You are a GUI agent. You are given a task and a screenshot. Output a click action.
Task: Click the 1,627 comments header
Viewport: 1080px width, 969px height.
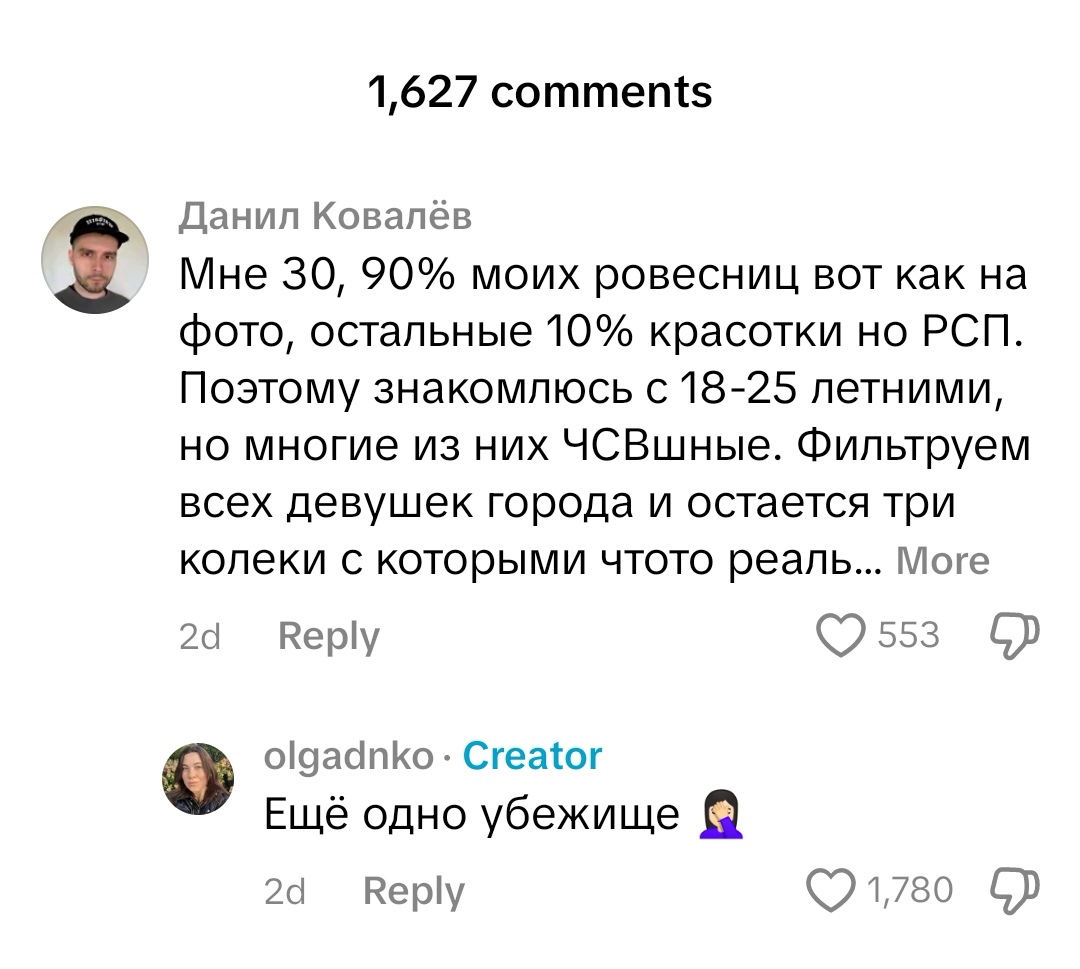click(x=540, y=92)
